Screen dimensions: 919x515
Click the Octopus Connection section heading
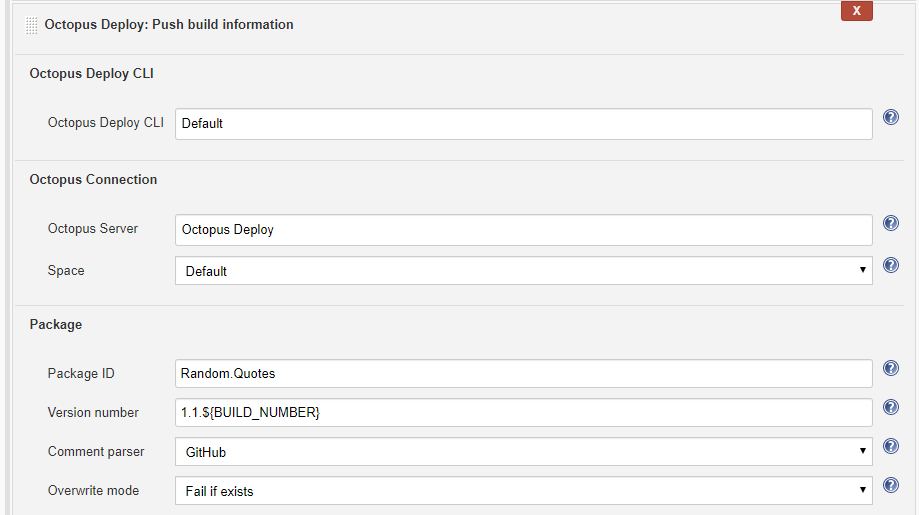click(93, 180)
